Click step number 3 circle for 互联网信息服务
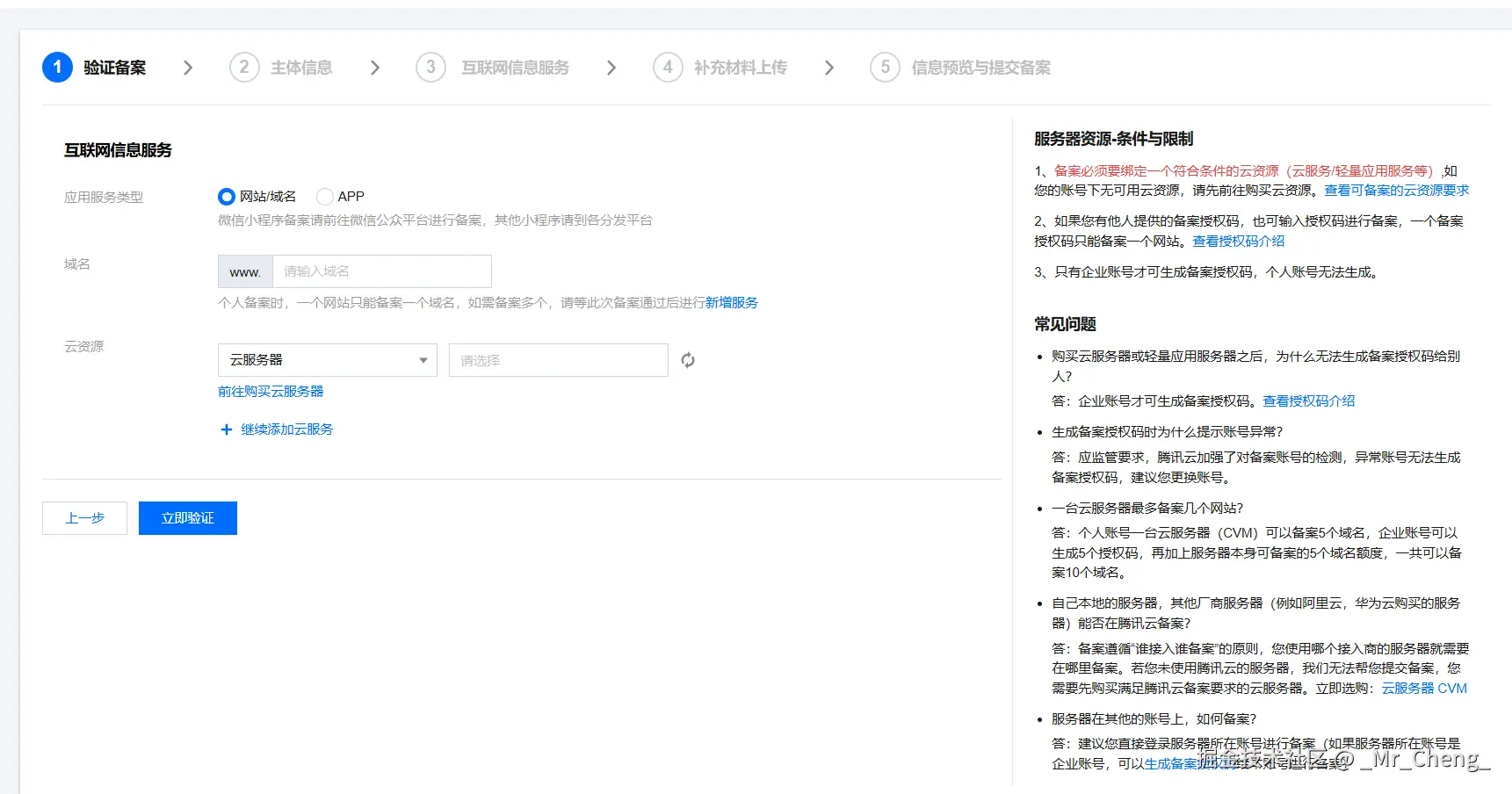Screen dimensions: 1512x794 [430, 68]
